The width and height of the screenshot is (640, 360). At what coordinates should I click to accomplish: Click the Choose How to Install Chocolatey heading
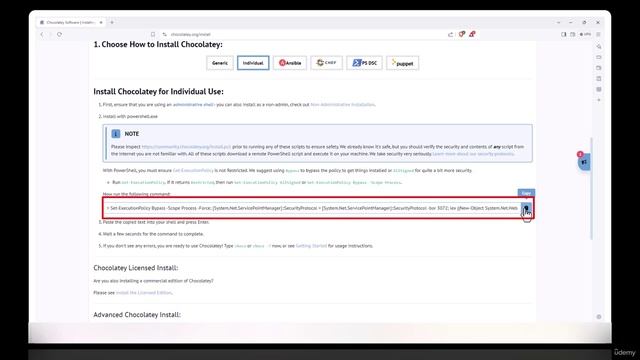158,44
